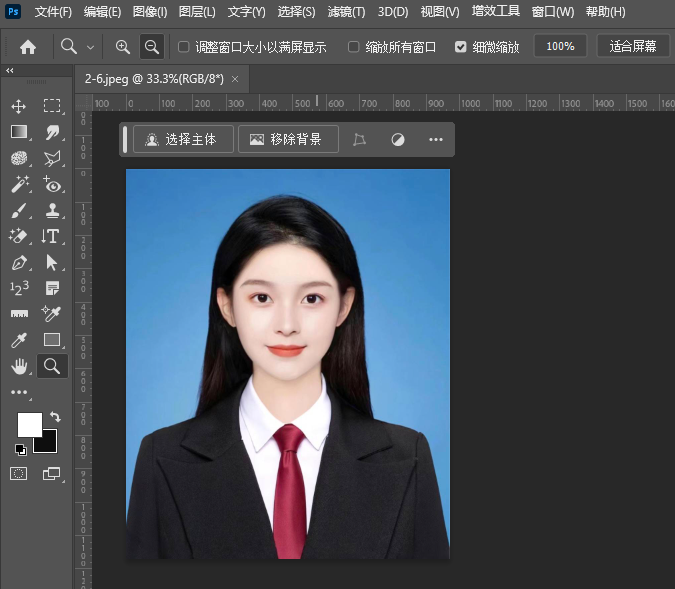675x589 pixels.
Task: Choose the Hand tool
Action: 19,366
